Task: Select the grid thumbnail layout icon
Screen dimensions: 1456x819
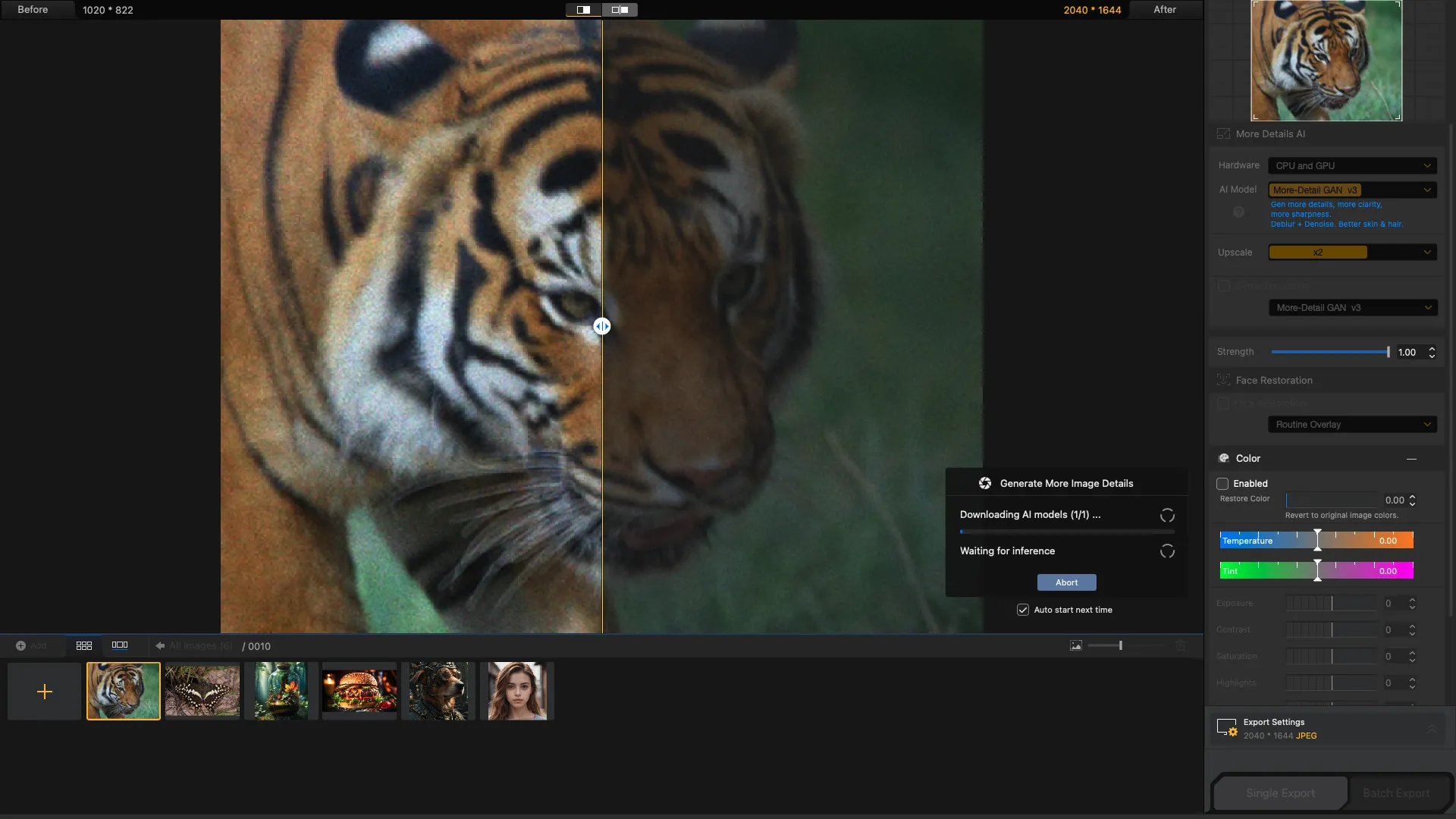Action: pyautogui.click(x=84, y=645)
